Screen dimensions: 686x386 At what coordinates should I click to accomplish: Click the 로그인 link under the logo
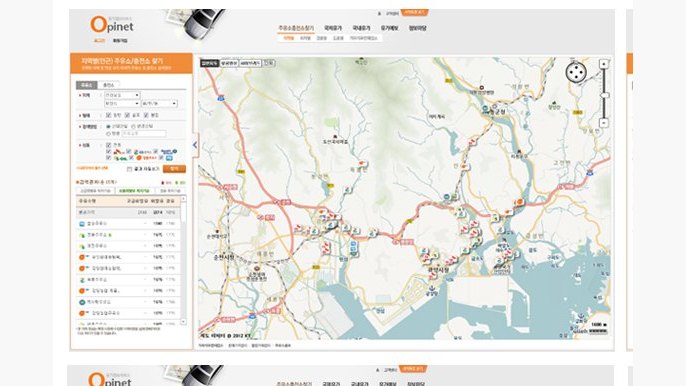[100, 41]
